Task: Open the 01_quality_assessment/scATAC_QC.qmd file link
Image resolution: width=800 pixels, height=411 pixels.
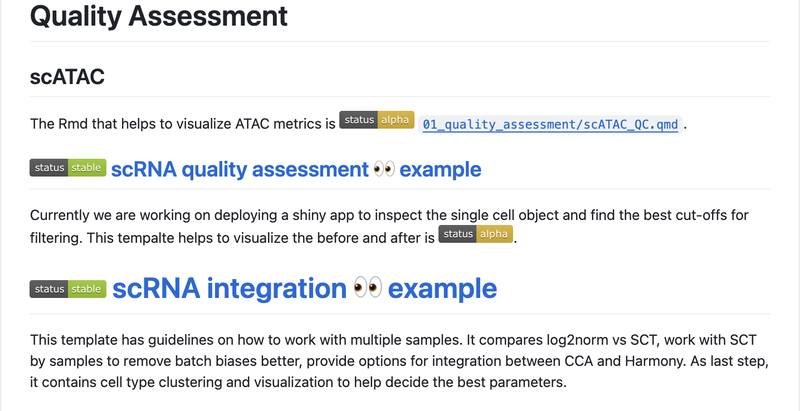Action: coord(550,125)
